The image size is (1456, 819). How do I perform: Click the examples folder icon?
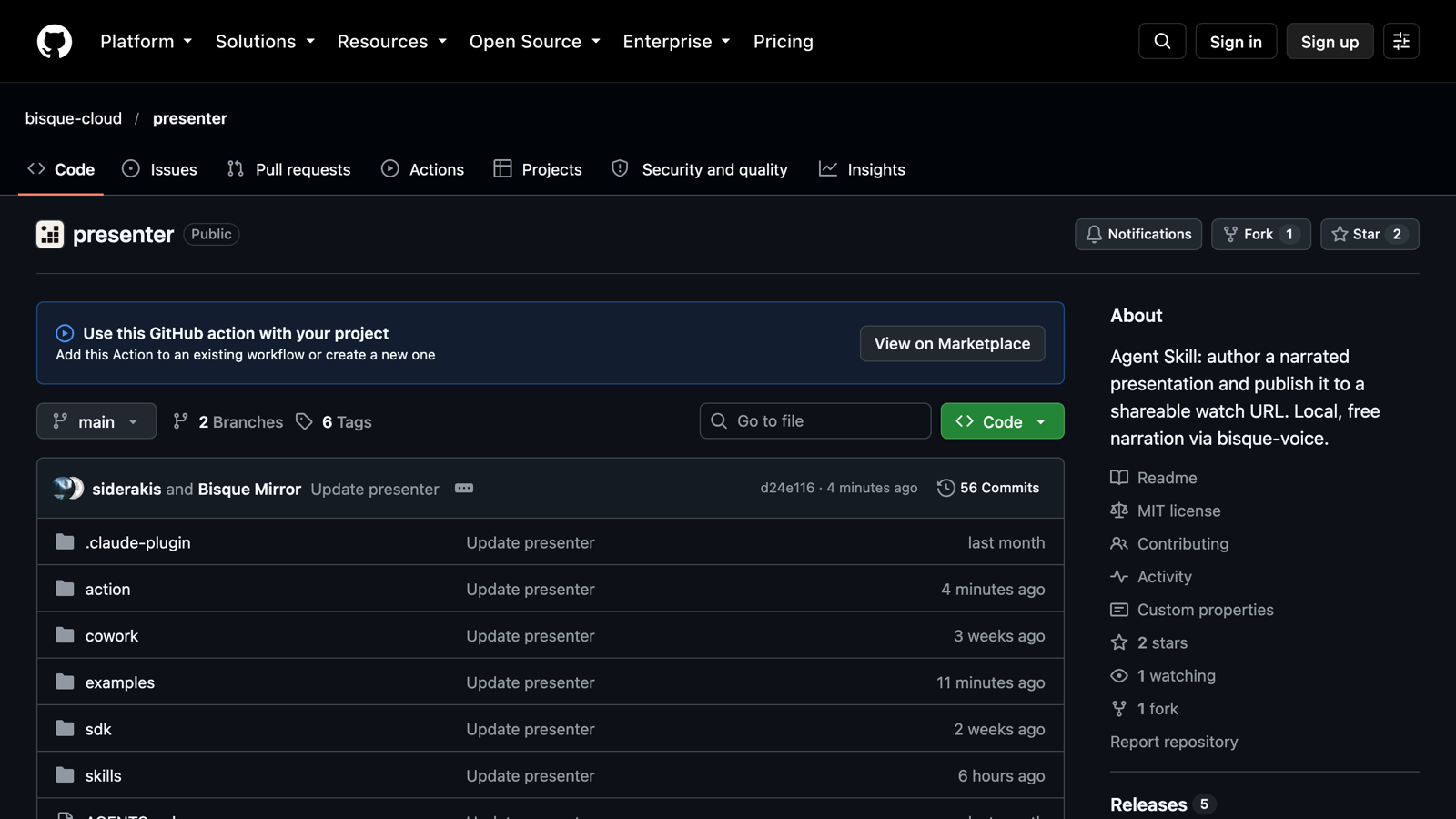click(x=65, y=682)
